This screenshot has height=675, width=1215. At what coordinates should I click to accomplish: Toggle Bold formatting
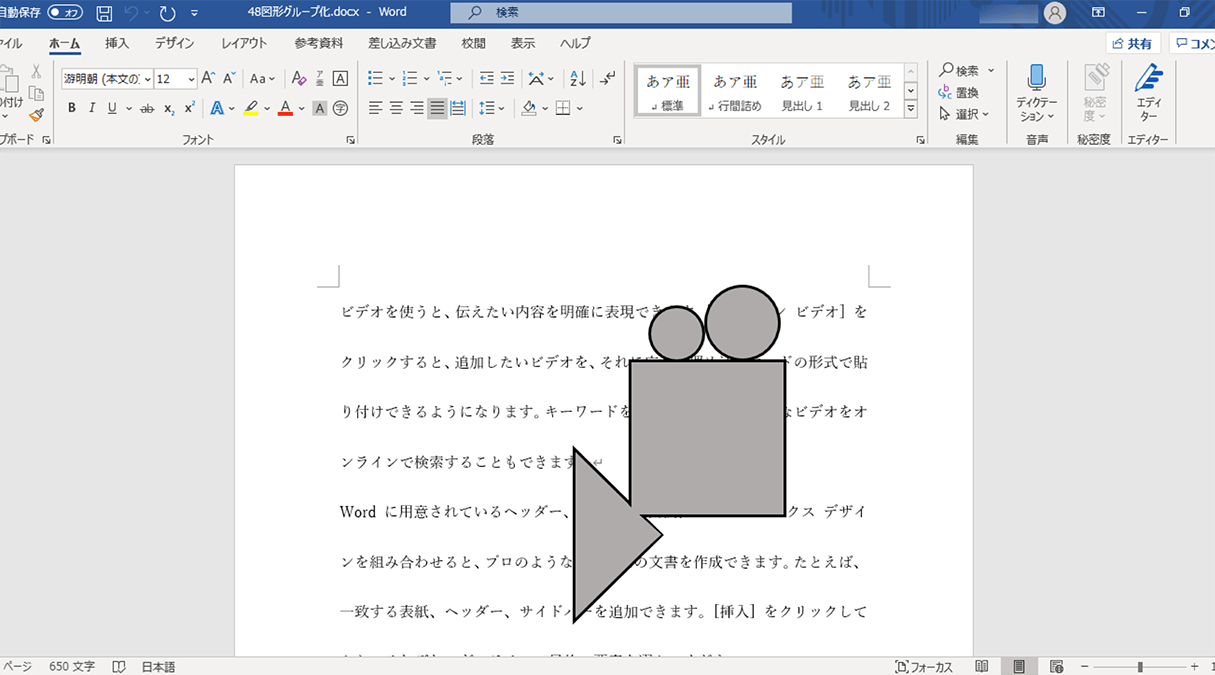tap(72, 108)
